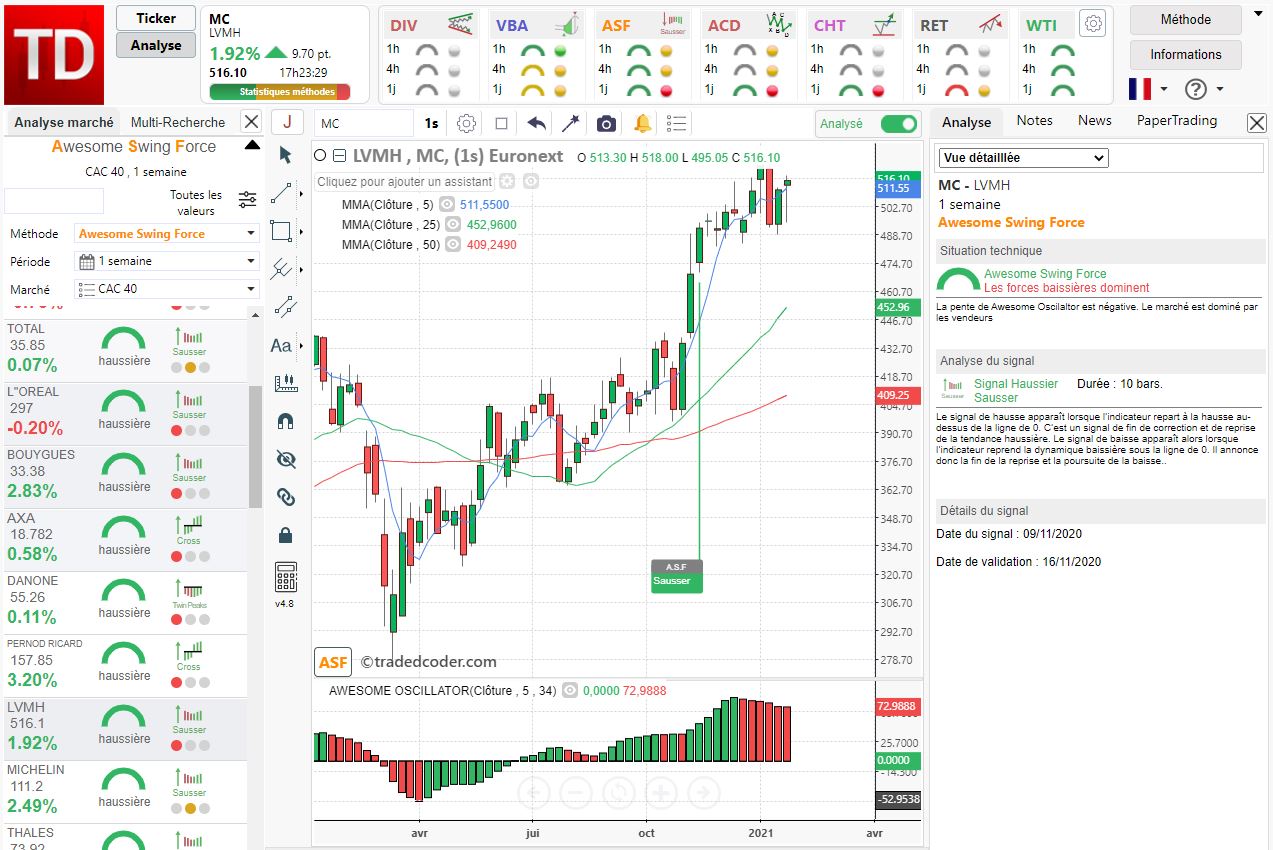This screenshot has width=1273, height=850.
Task: Toggle the crossed-eye hide drawings tool
Action: 285,459
